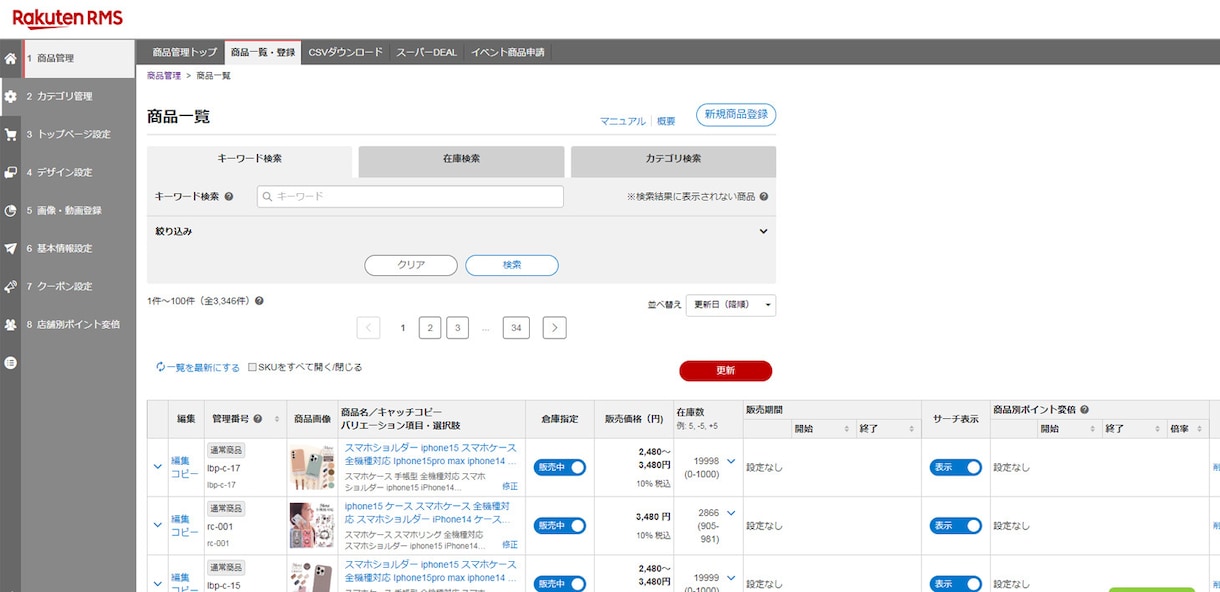Image resolution: width=1220 pixels, height=592 pixels.
Task: Expand stock chevron next to 19999
Action: (731, 577)
